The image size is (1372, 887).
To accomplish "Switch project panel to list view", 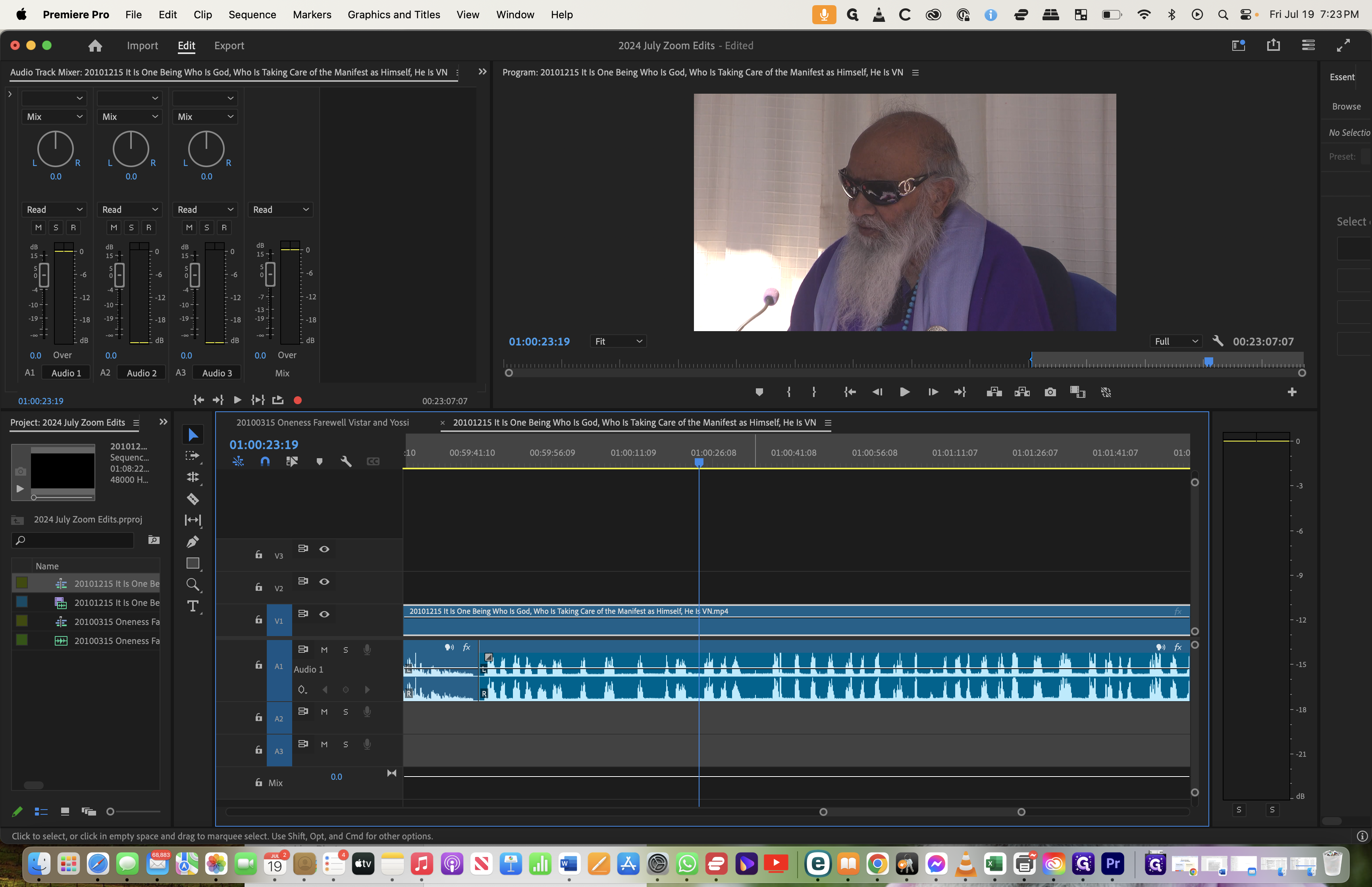I will 41,812.
